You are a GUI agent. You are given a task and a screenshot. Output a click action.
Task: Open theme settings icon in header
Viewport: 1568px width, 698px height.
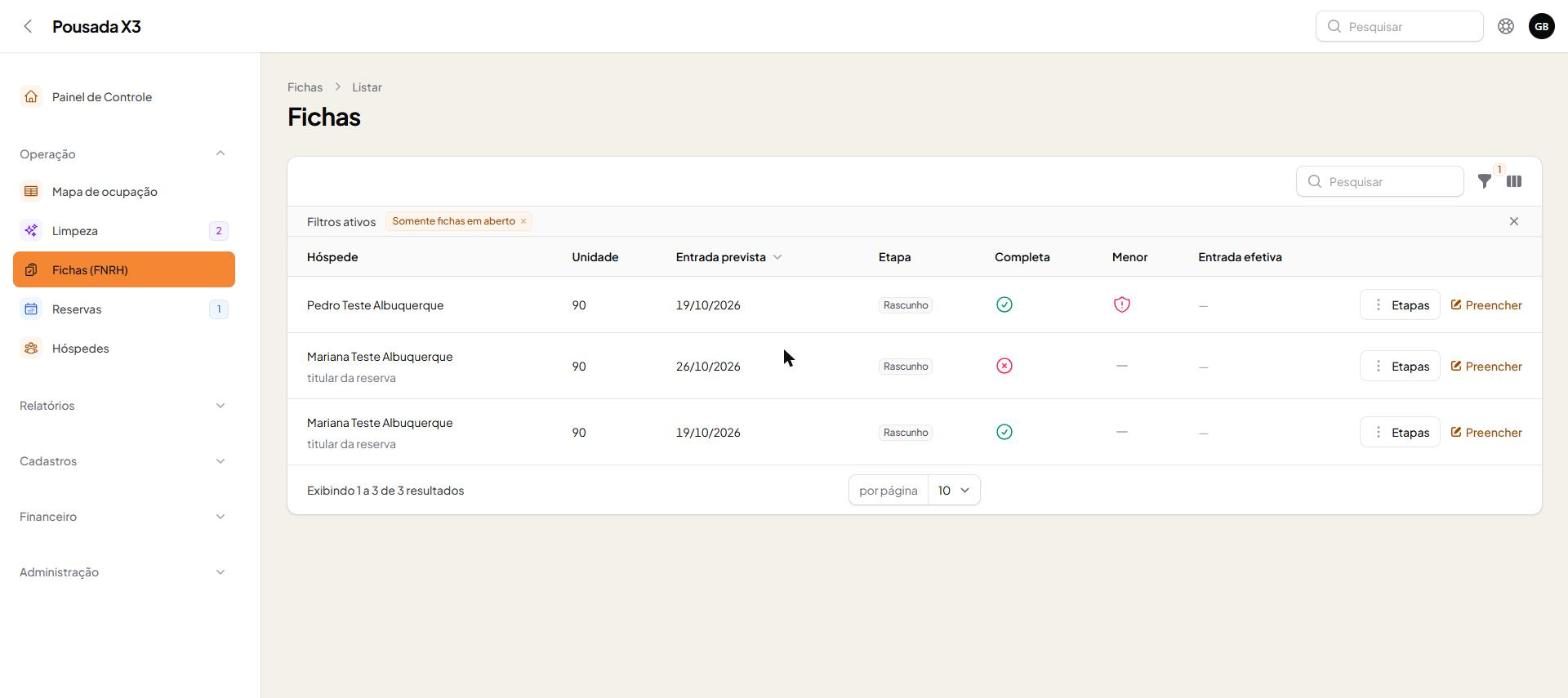[x=1505, y=27]
